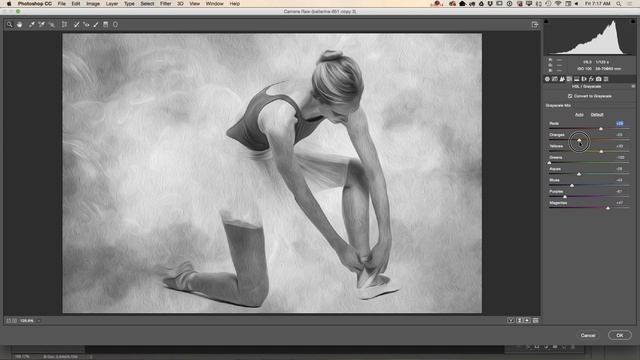Click the Reds slider handle
This screenshot has height=360, width=640.
(601, 129)
